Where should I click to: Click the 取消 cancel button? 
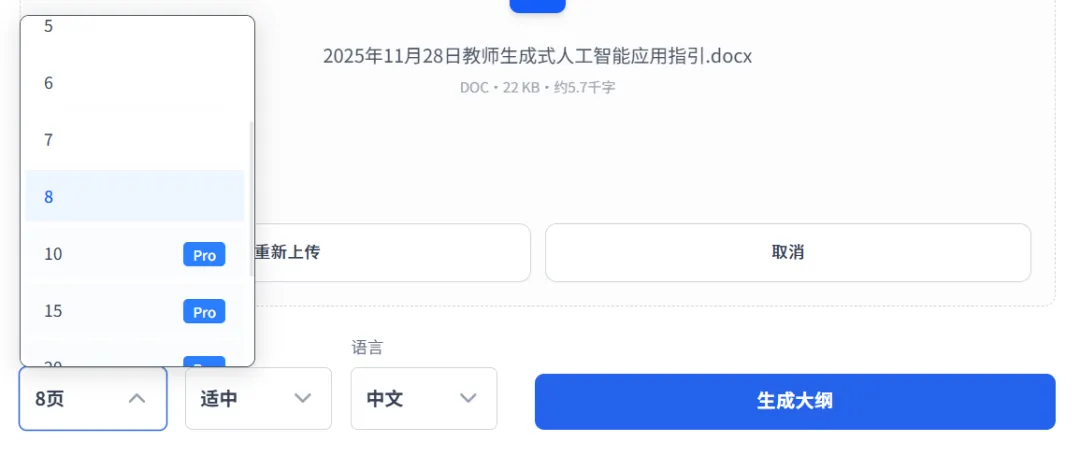(788, 252)
